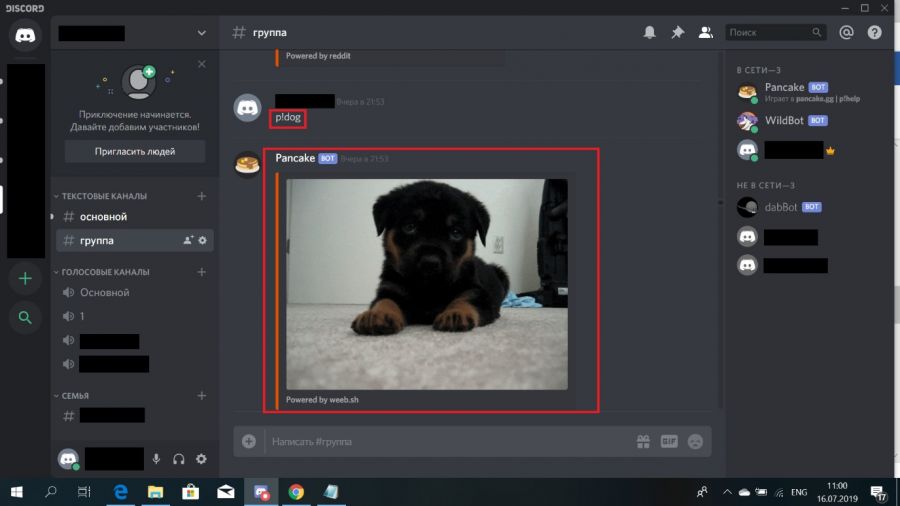Viewport: 900px width, 506px height.
Task: Add a server with green plus icon
Action: (25, 279)
